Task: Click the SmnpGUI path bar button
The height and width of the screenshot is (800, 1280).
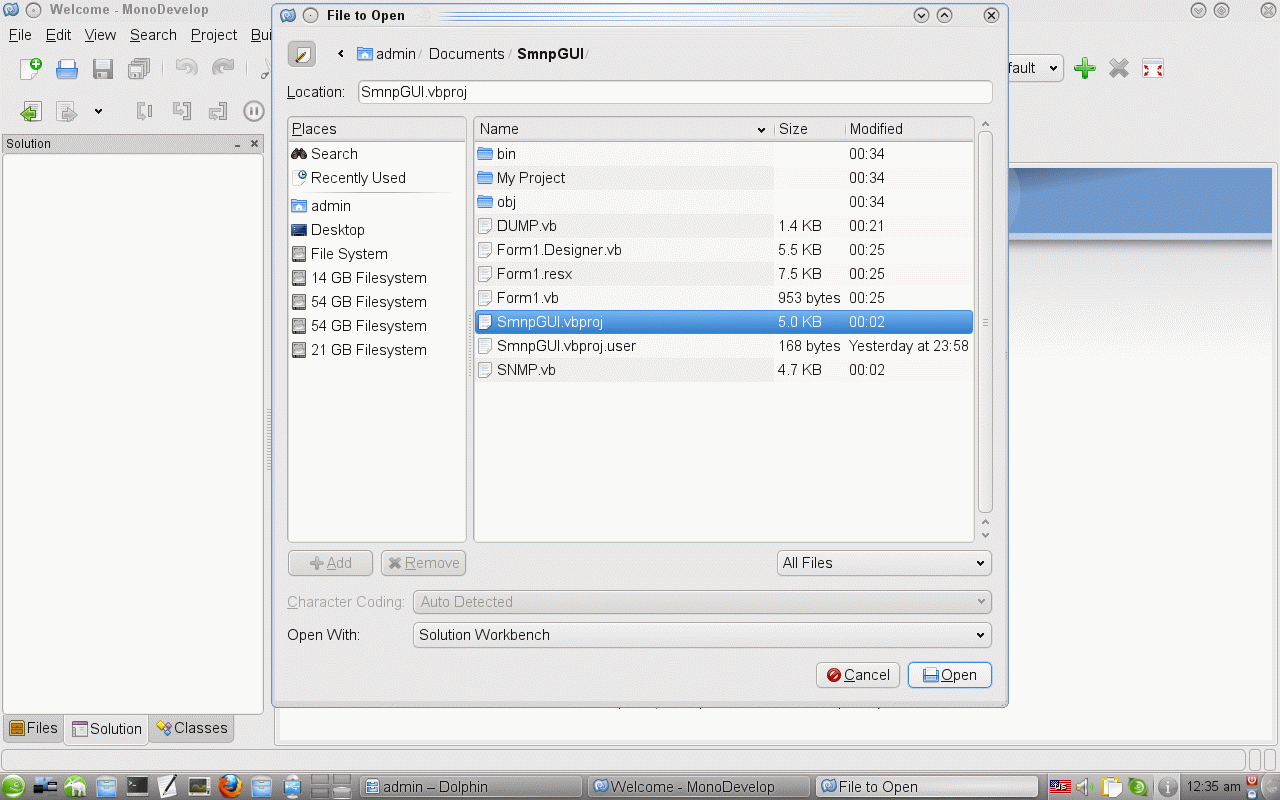Action: click(550, 54)
